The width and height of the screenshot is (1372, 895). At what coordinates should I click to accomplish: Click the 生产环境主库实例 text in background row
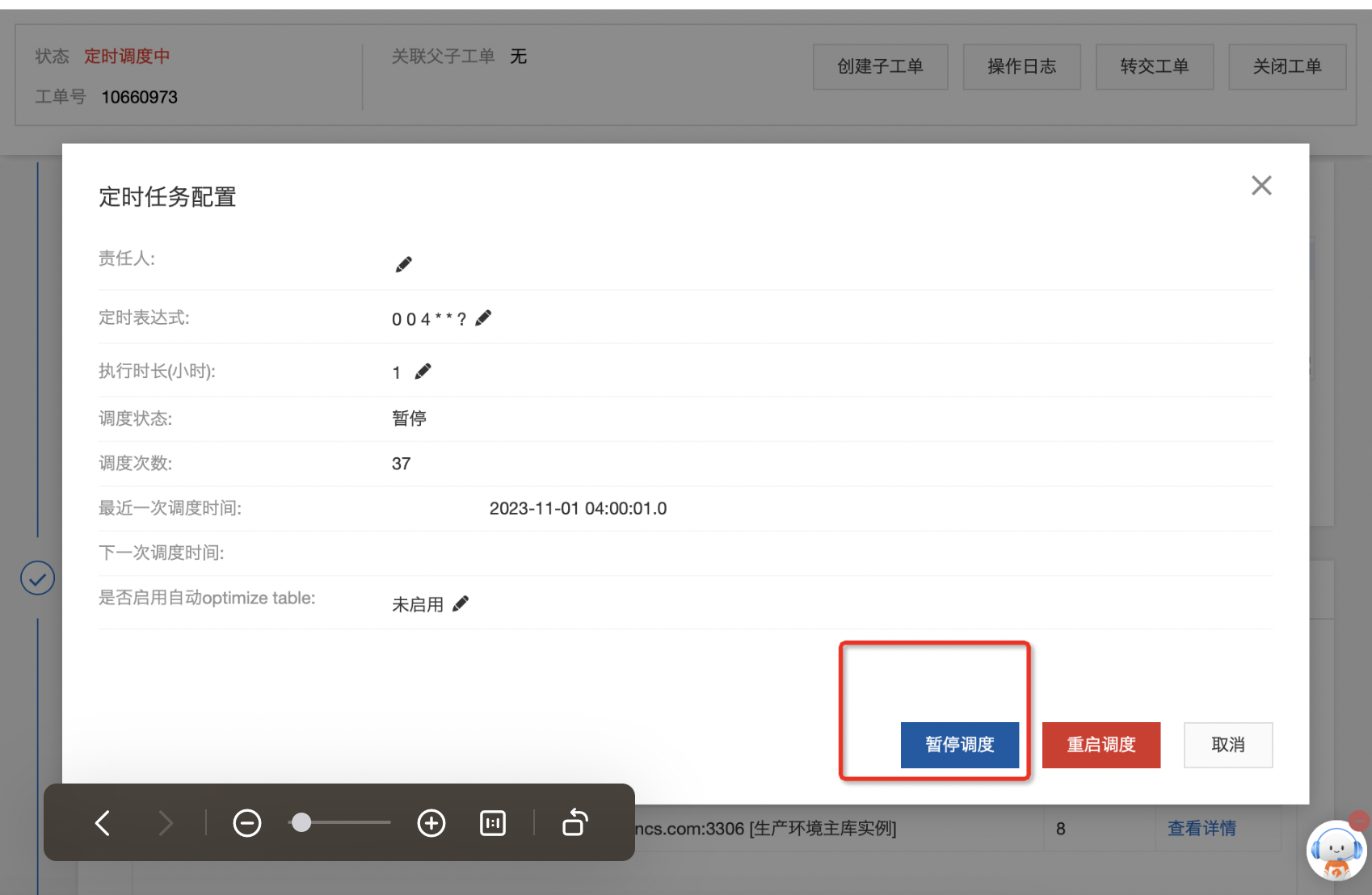[x=824, y=828]
